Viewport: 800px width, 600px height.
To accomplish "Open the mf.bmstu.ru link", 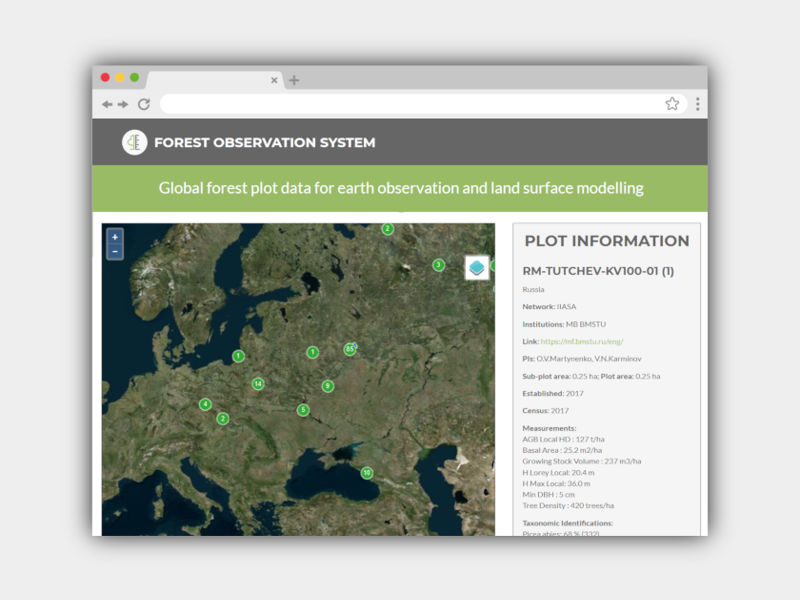I will [x=582, y=341].
